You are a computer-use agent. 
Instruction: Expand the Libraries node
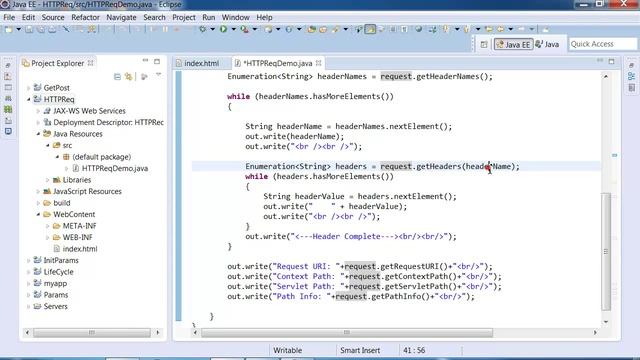pyautogui.click(x=48, y=180)
